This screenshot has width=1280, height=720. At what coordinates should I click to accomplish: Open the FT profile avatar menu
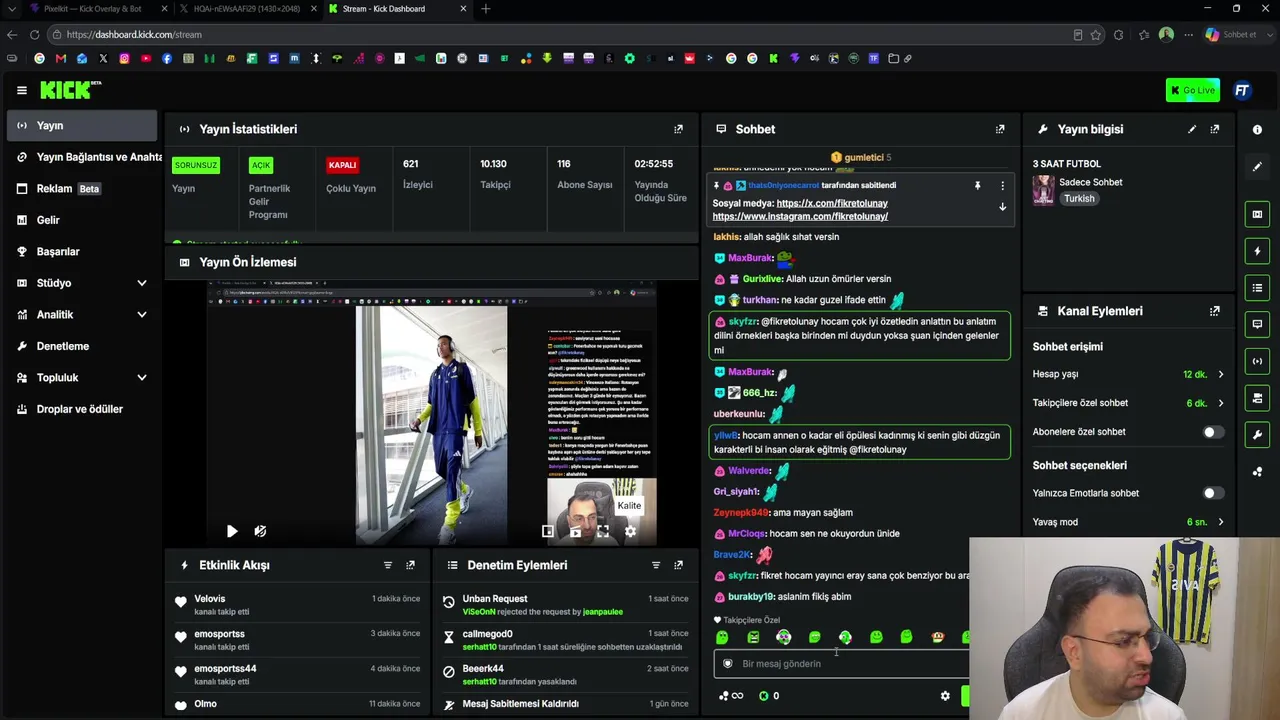coord(1242,90)
